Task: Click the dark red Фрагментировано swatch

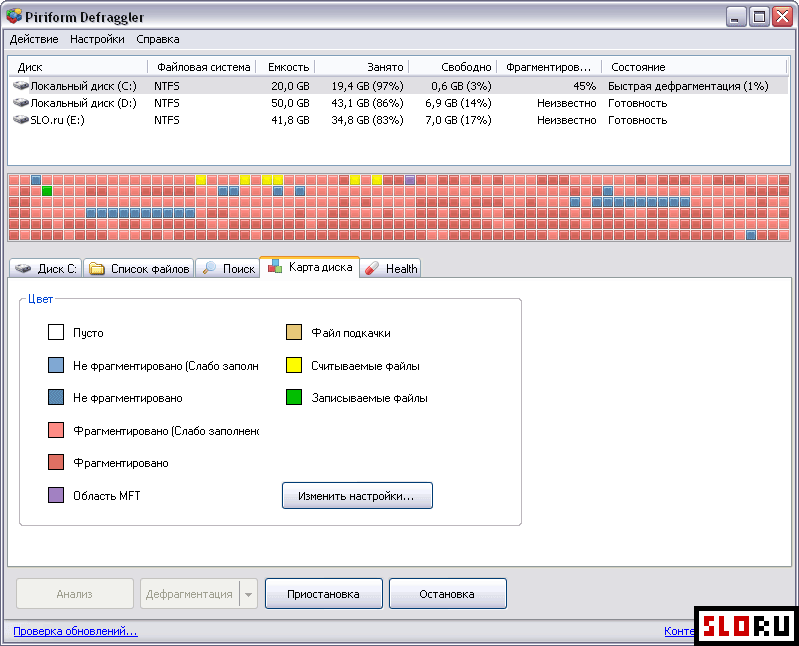Action: tap(56, 463)
